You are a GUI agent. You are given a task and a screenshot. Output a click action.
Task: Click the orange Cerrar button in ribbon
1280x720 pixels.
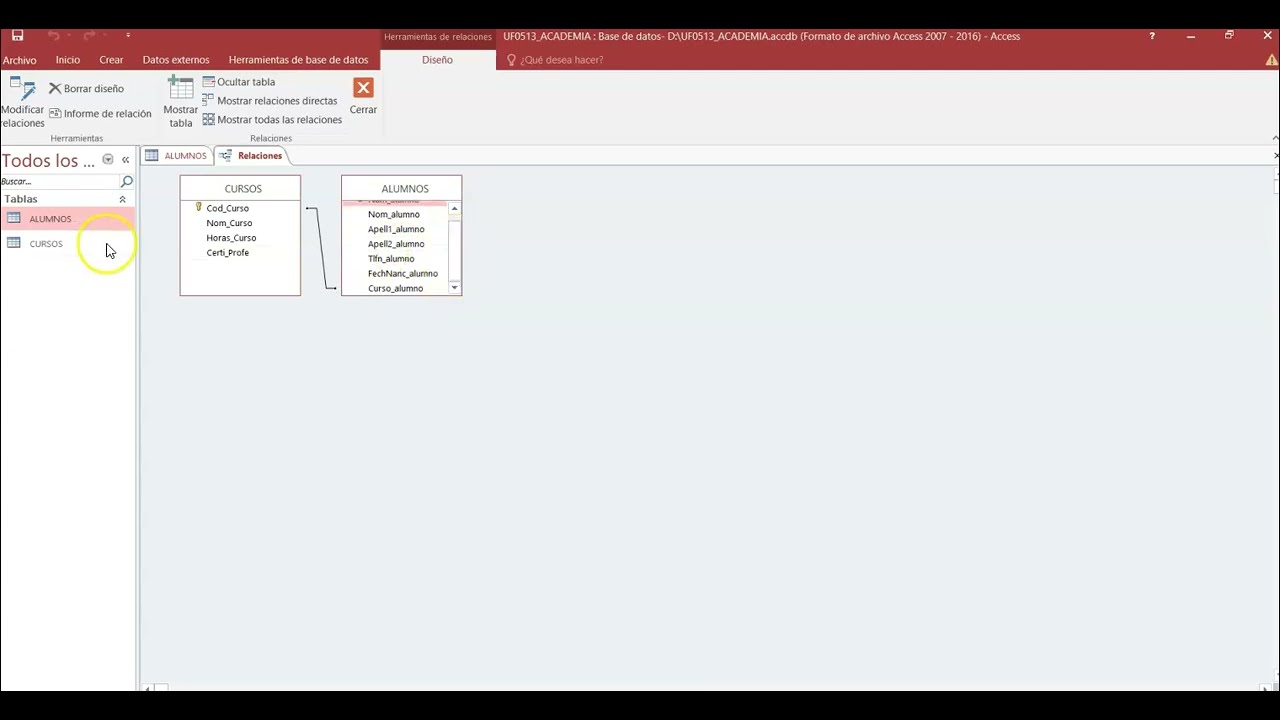(363, 97)
